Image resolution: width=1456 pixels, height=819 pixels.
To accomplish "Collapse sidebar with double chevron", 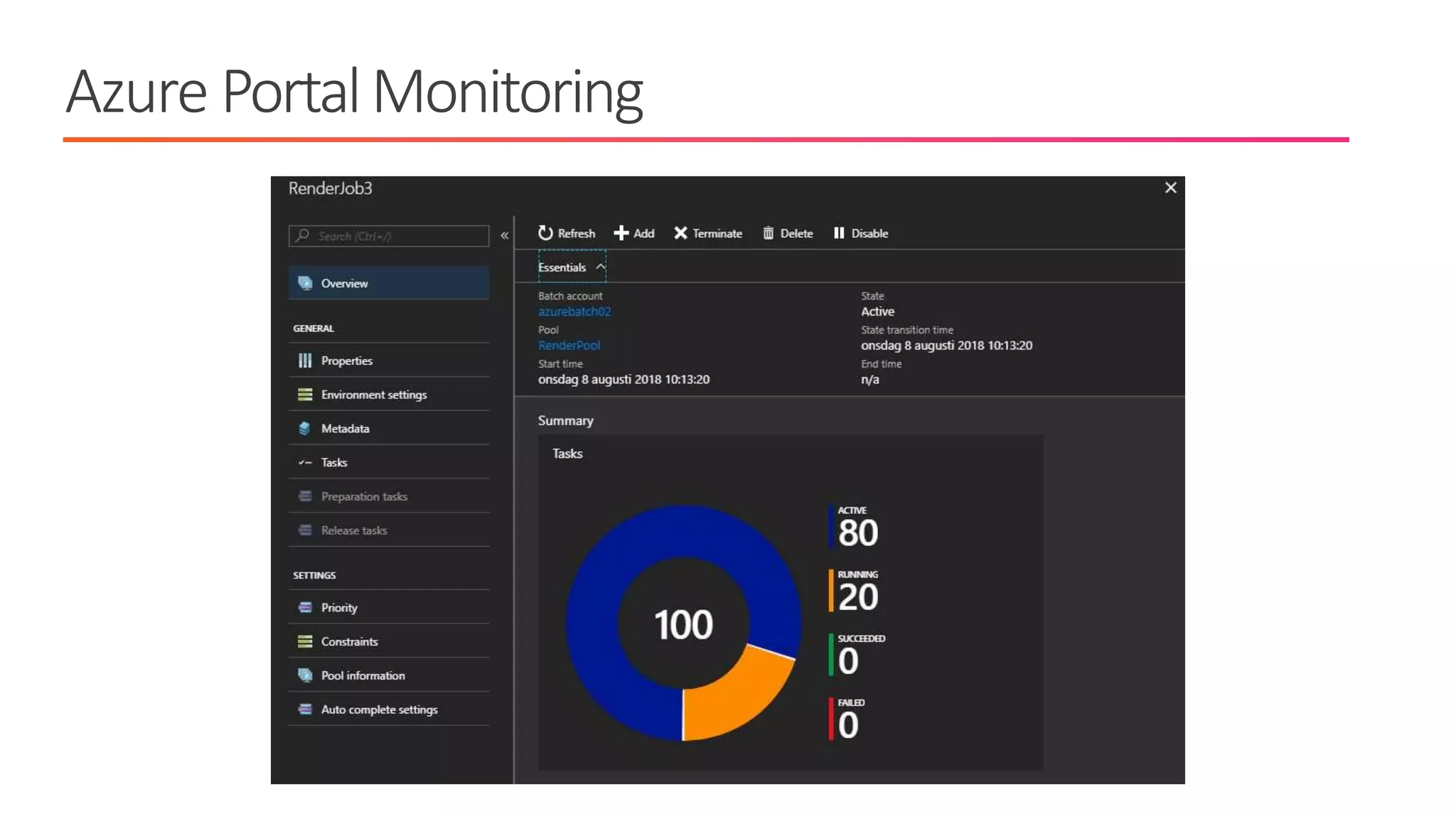I will 505,235.
